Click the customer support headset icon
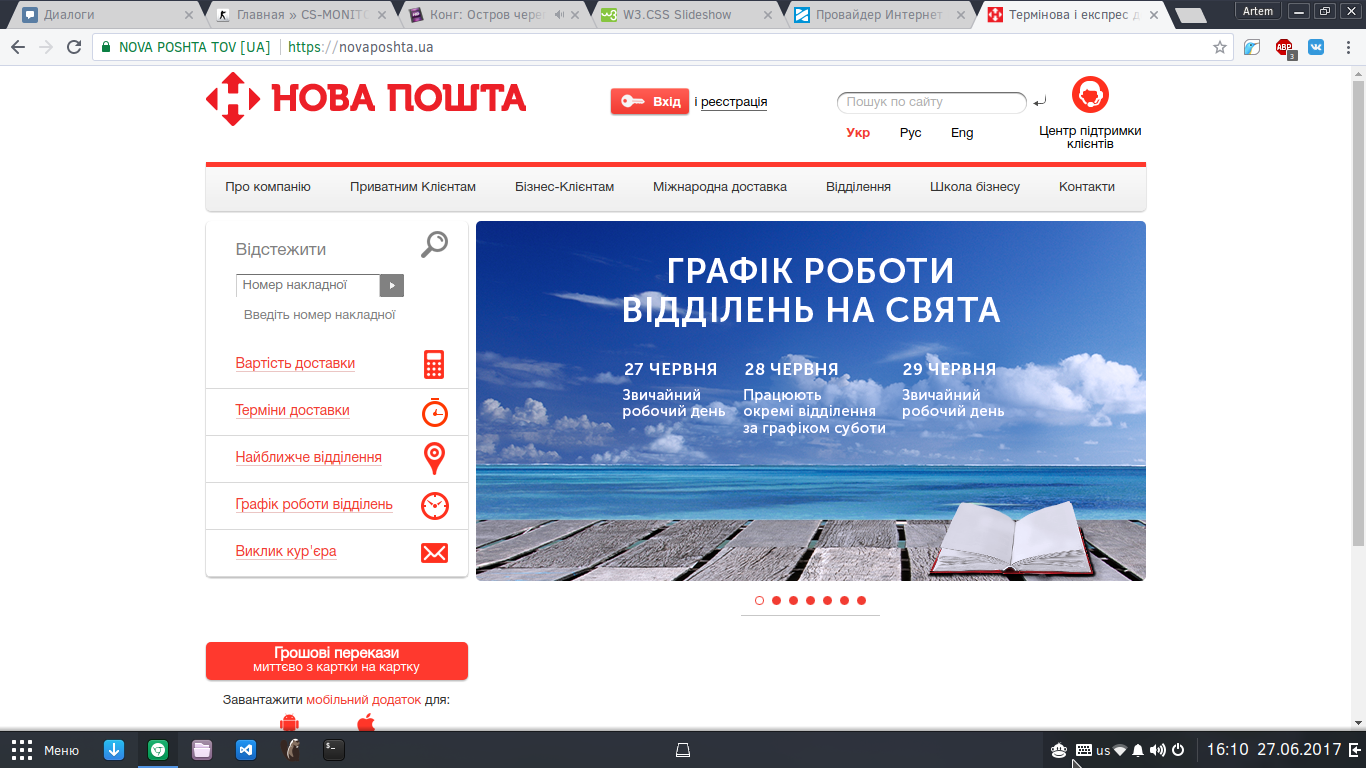Viewport: 1366px width, 768px height. point(1090,96)
